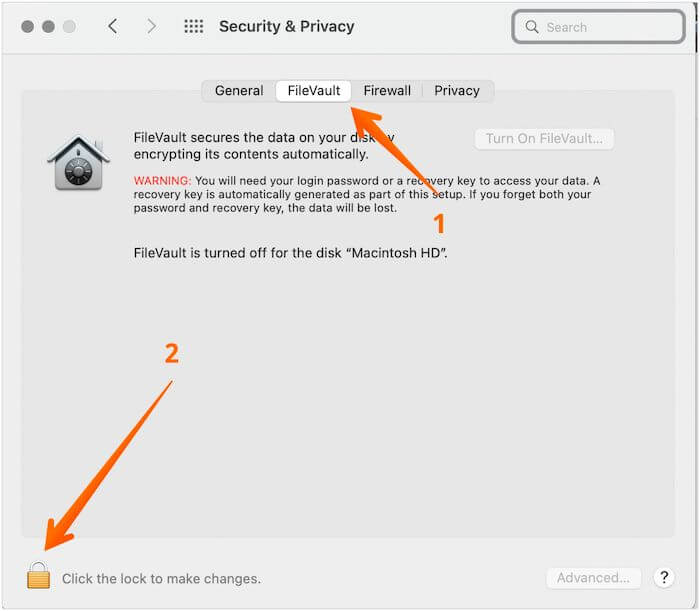The image size is (700, 611).
Task: Close the Security & Privacy window
Action: pos(27,27)
